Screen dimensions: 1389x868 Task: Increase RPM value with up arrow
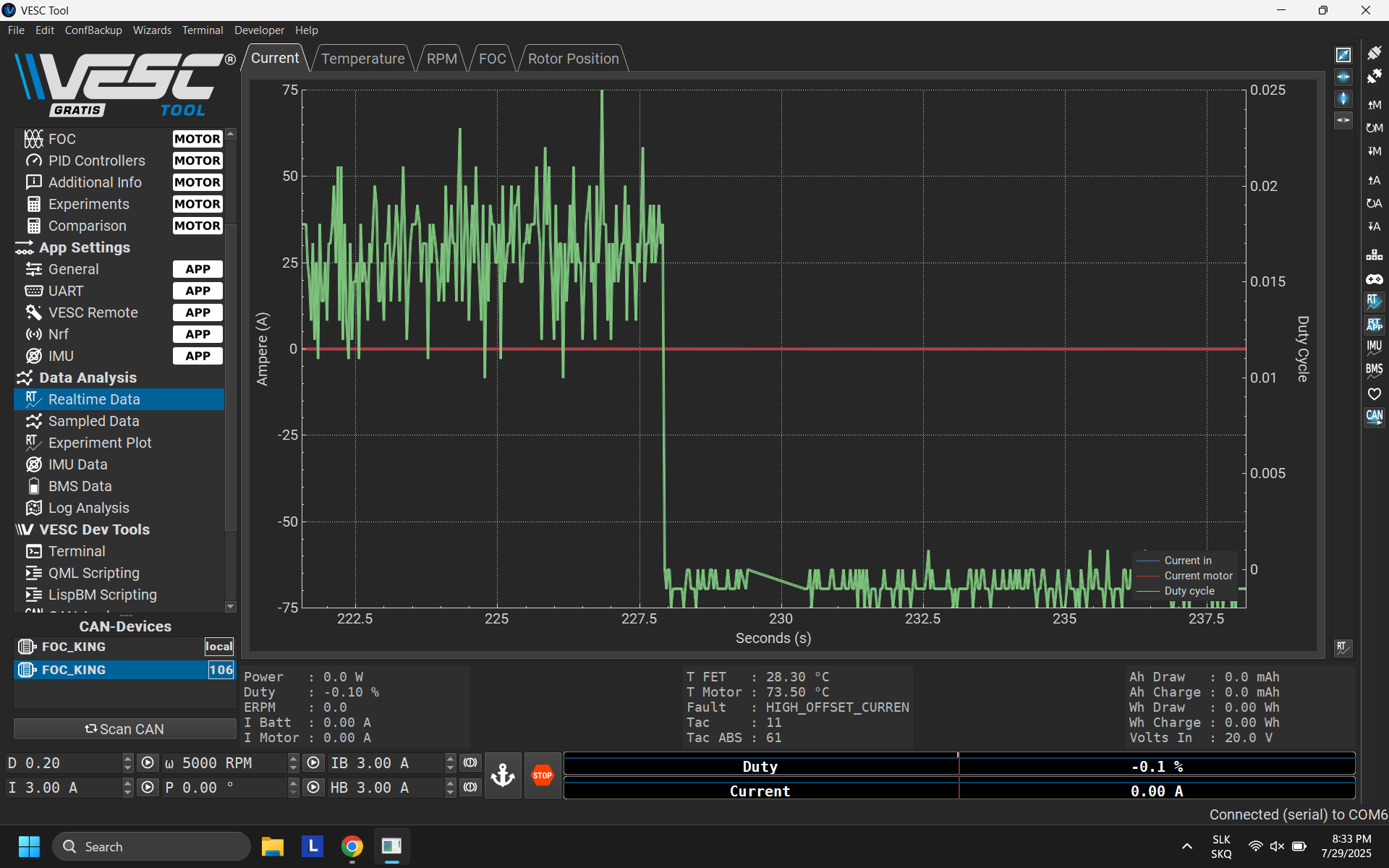tap(293, 758)
